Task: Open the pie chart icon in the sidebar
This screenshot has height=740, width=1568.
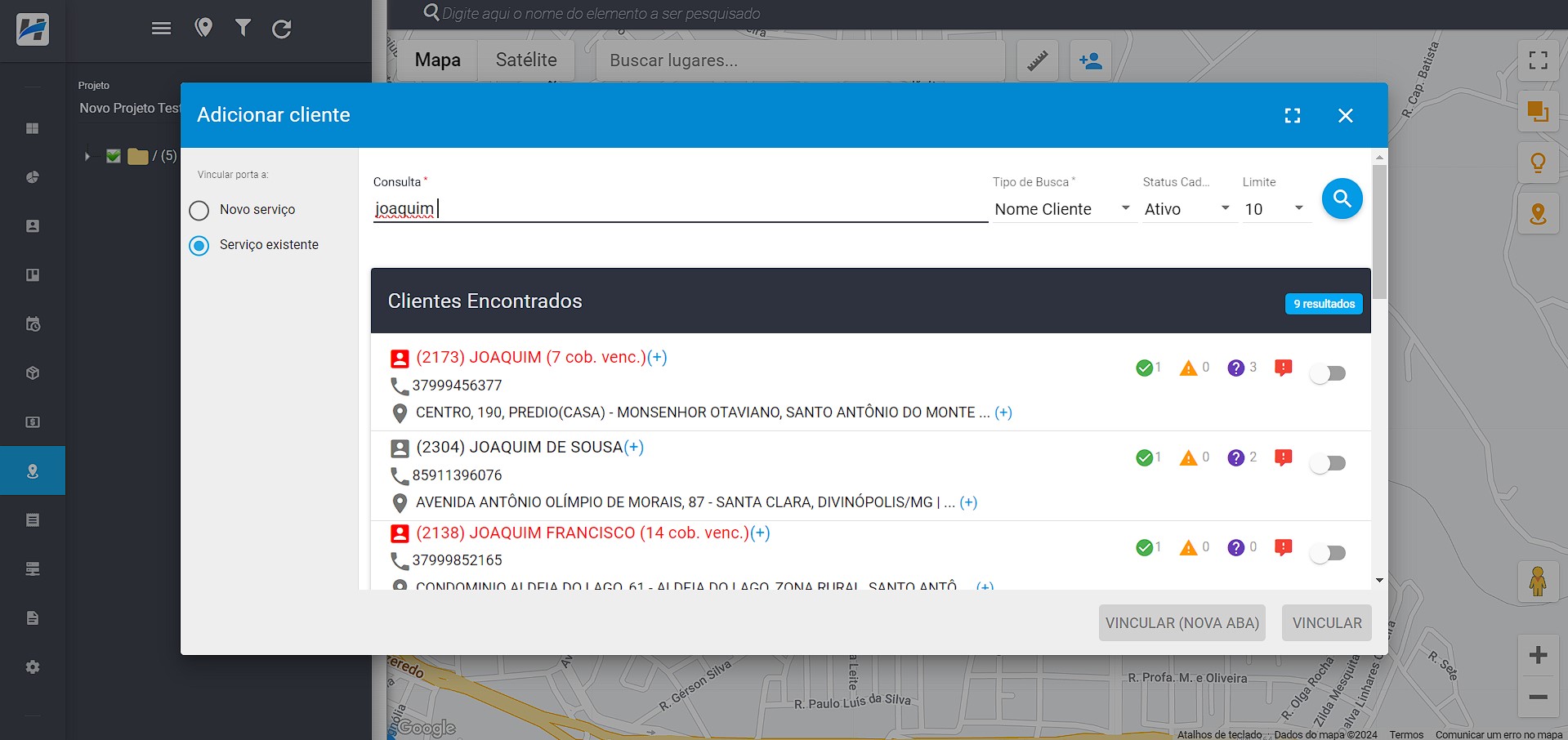Action: (33, 177)
